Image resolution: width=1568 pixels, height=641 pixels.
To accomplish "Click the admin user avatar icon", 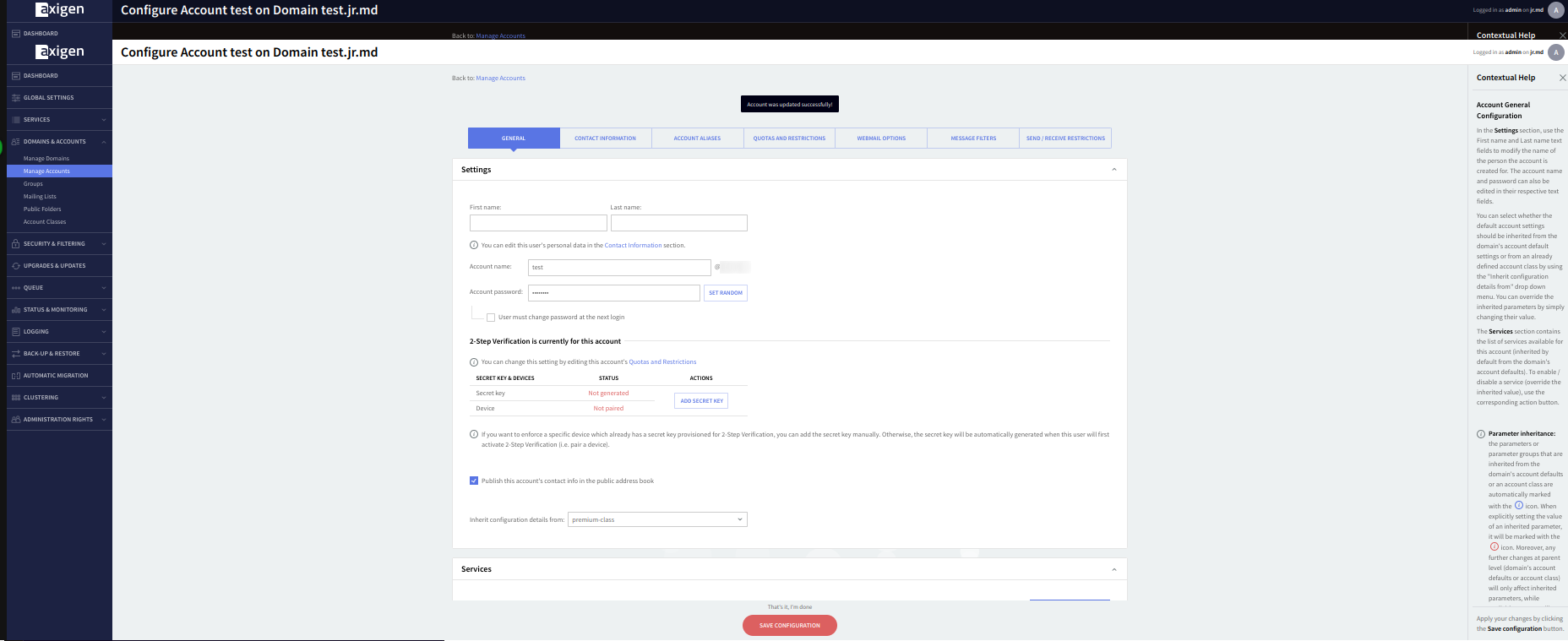I will click(1555, 52).
